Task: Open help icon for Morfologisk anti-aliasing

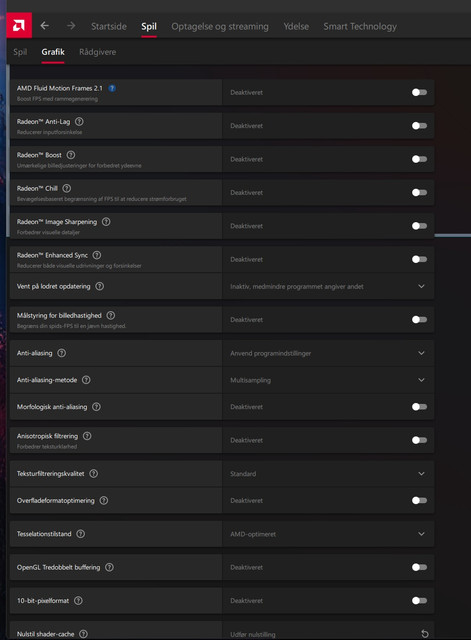Action: click(96, 407)
